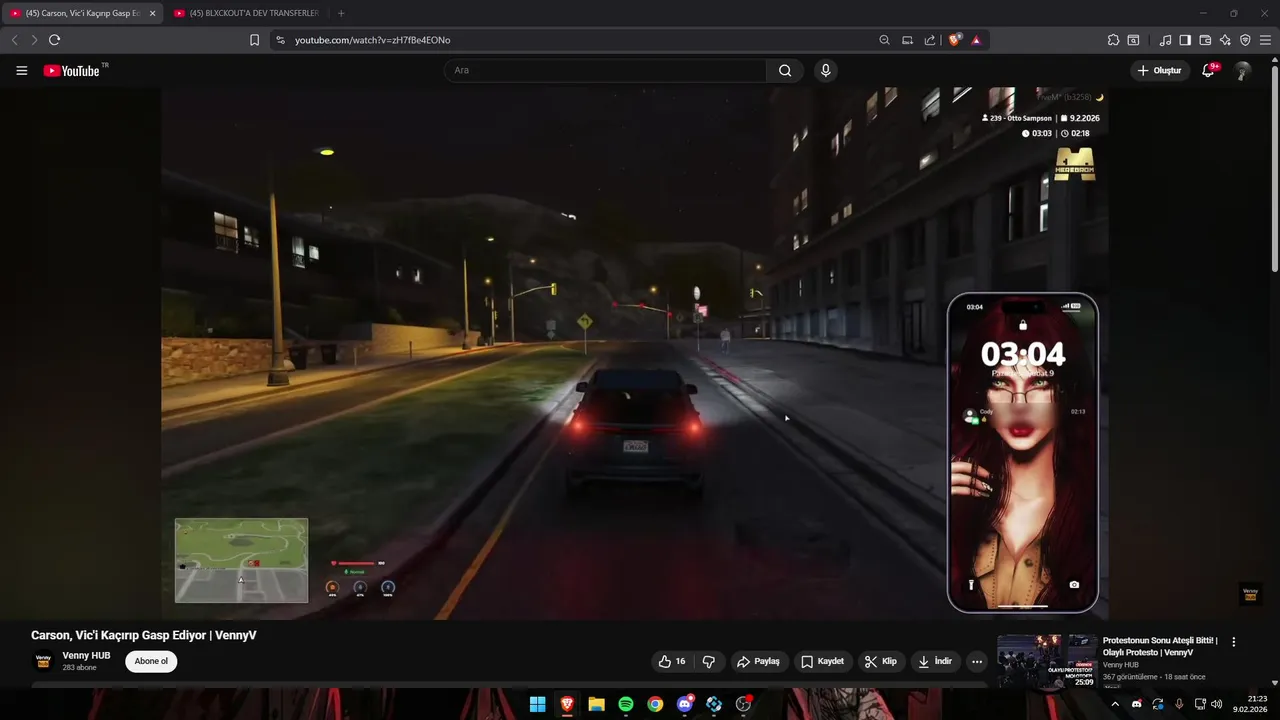The width and height of the screenshot is (1280, 720).
Task: Go to the YouTube home logo
Action: click(72, 70)
